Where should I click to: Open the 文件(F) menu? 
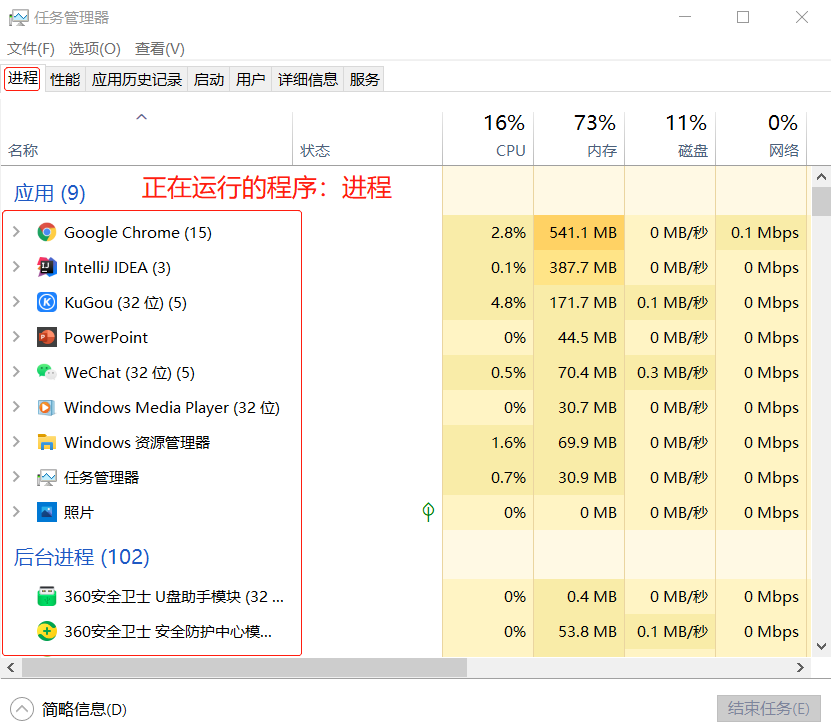pyautogui.click(x=31, y=49)
